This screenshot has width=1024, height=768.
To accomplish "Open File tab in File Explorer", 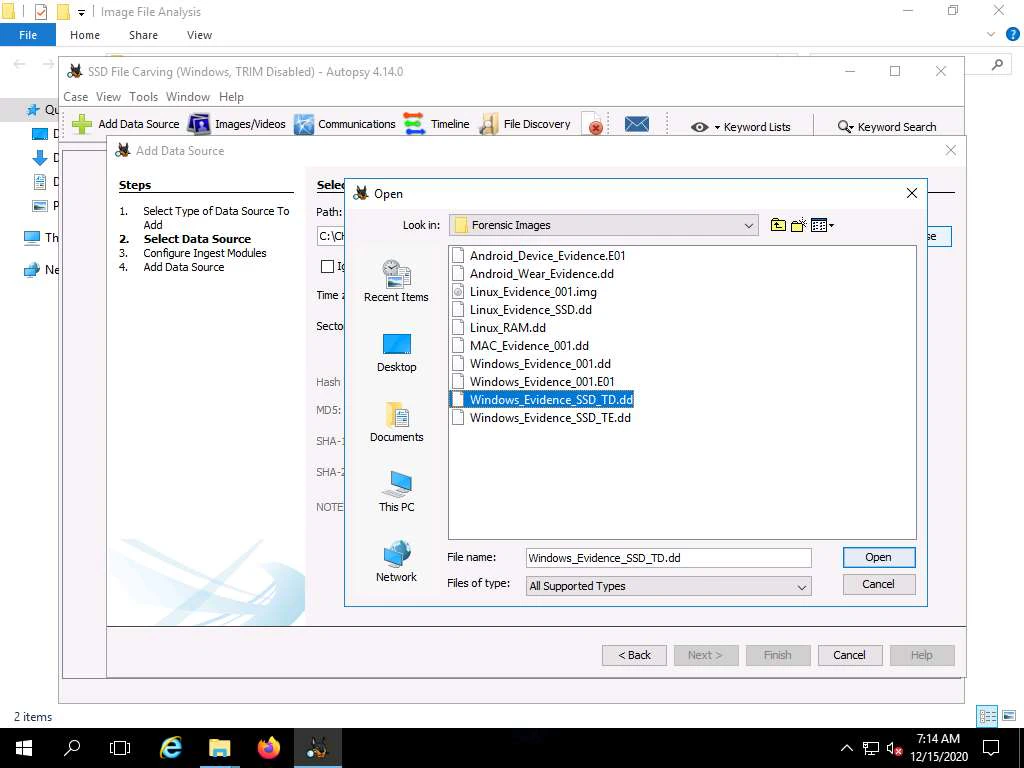I will click(27, 35).
